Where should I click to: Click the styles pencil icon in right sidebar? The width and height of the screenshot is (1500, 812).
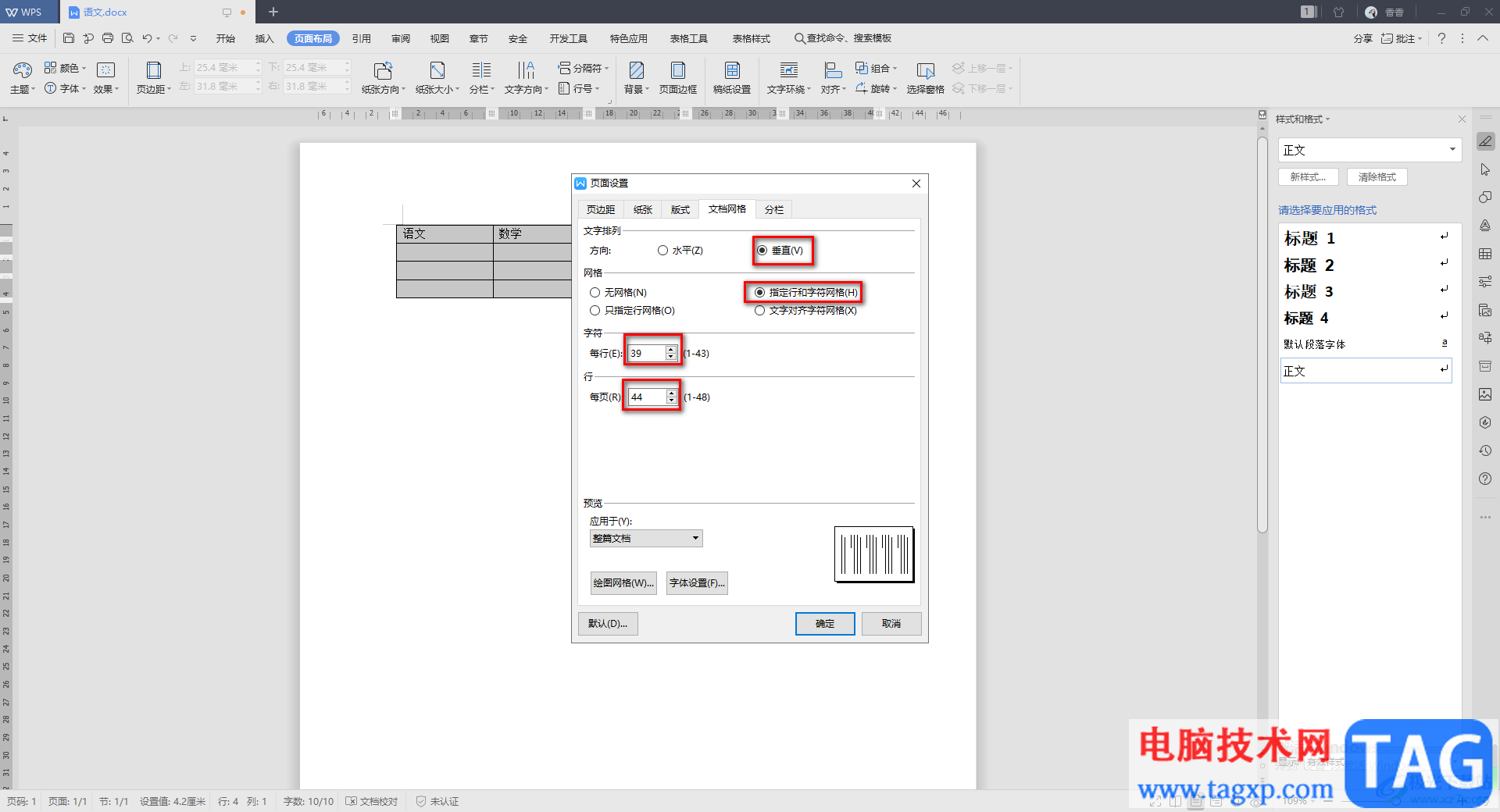[1485, 141]
